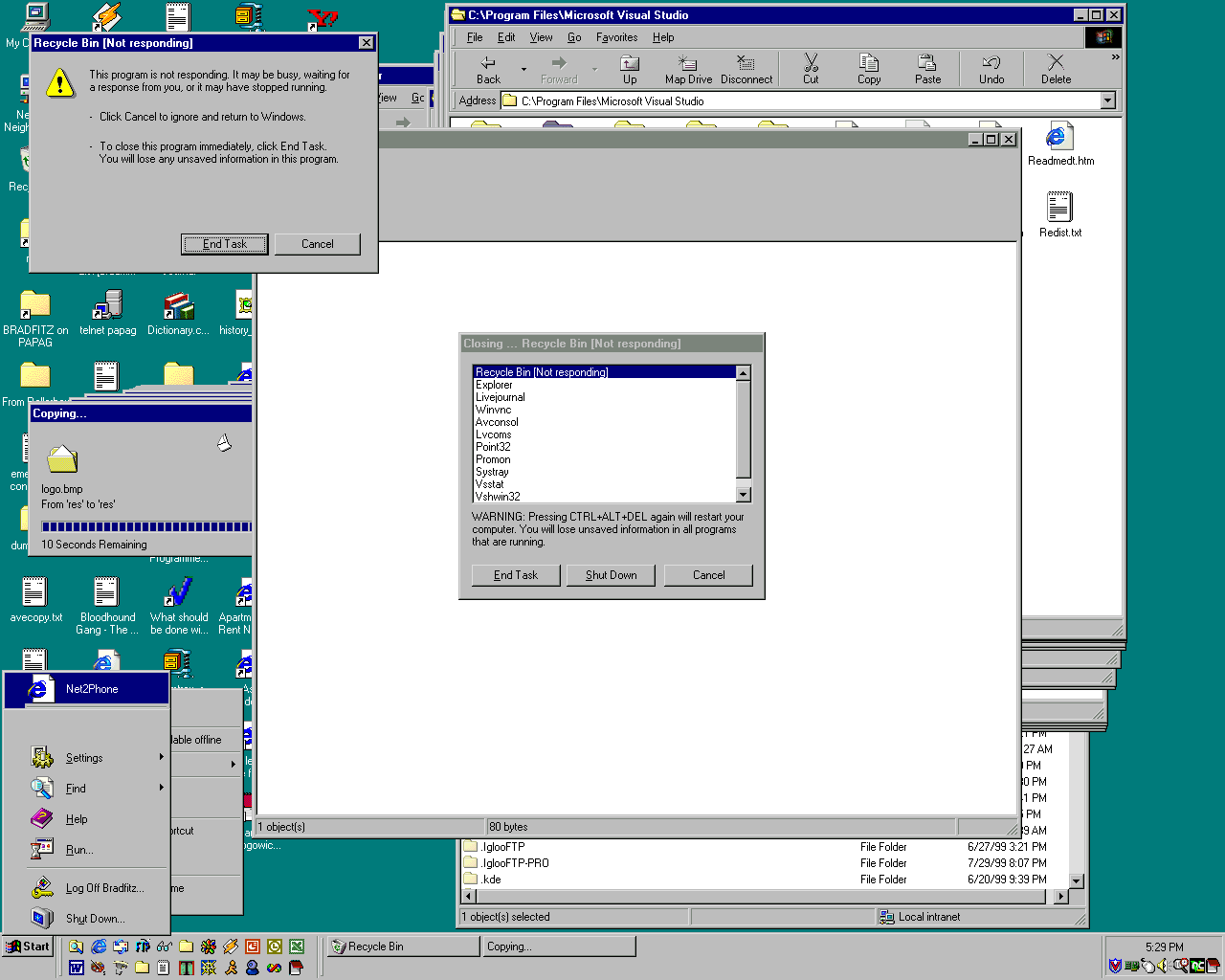Launch Word from quick launch bar

(77, 968)
